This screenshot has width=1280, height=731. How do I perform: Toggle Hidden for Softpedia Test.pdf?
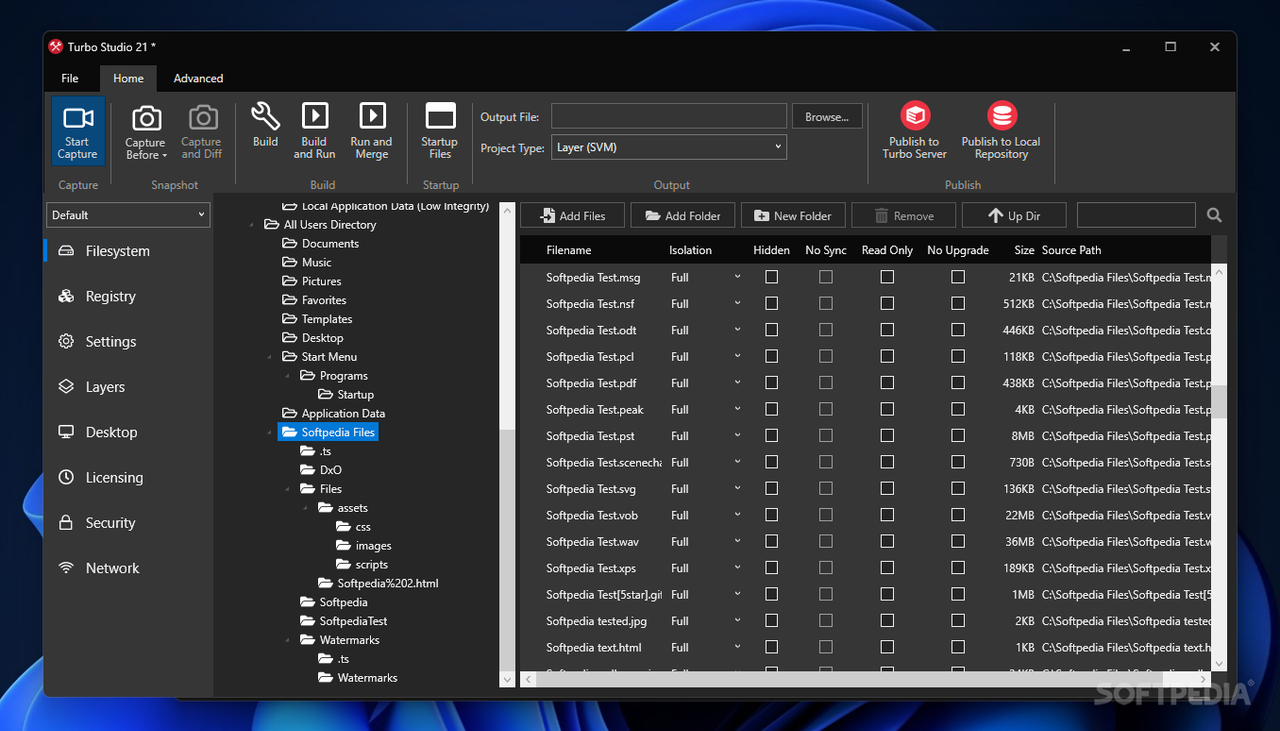[771, 383]
